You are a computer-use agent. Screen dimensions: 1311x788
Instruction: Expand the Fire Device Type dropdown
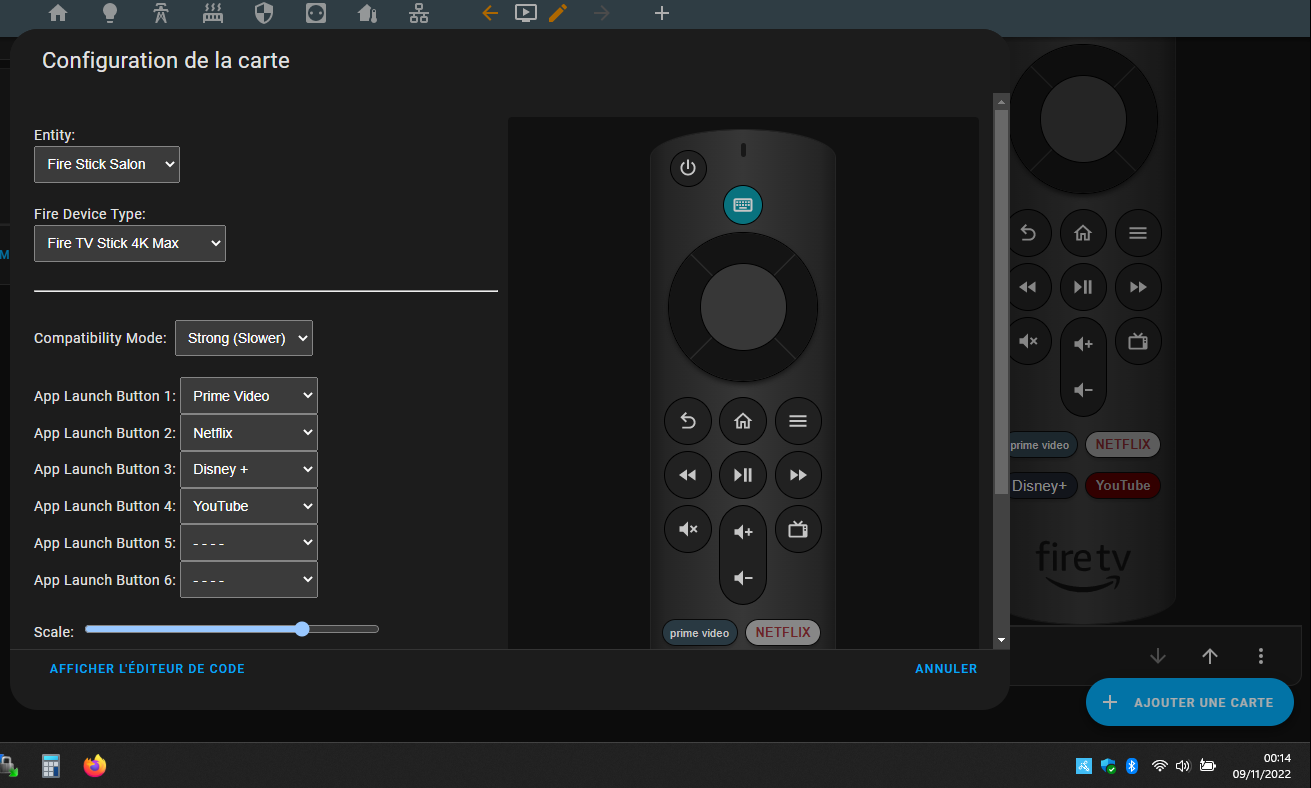click(130, 243)
